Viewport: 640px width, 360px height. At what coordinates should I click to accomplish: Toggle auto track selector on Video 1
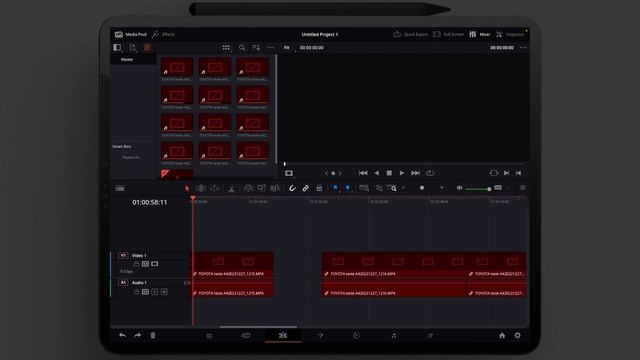[145, 264]
